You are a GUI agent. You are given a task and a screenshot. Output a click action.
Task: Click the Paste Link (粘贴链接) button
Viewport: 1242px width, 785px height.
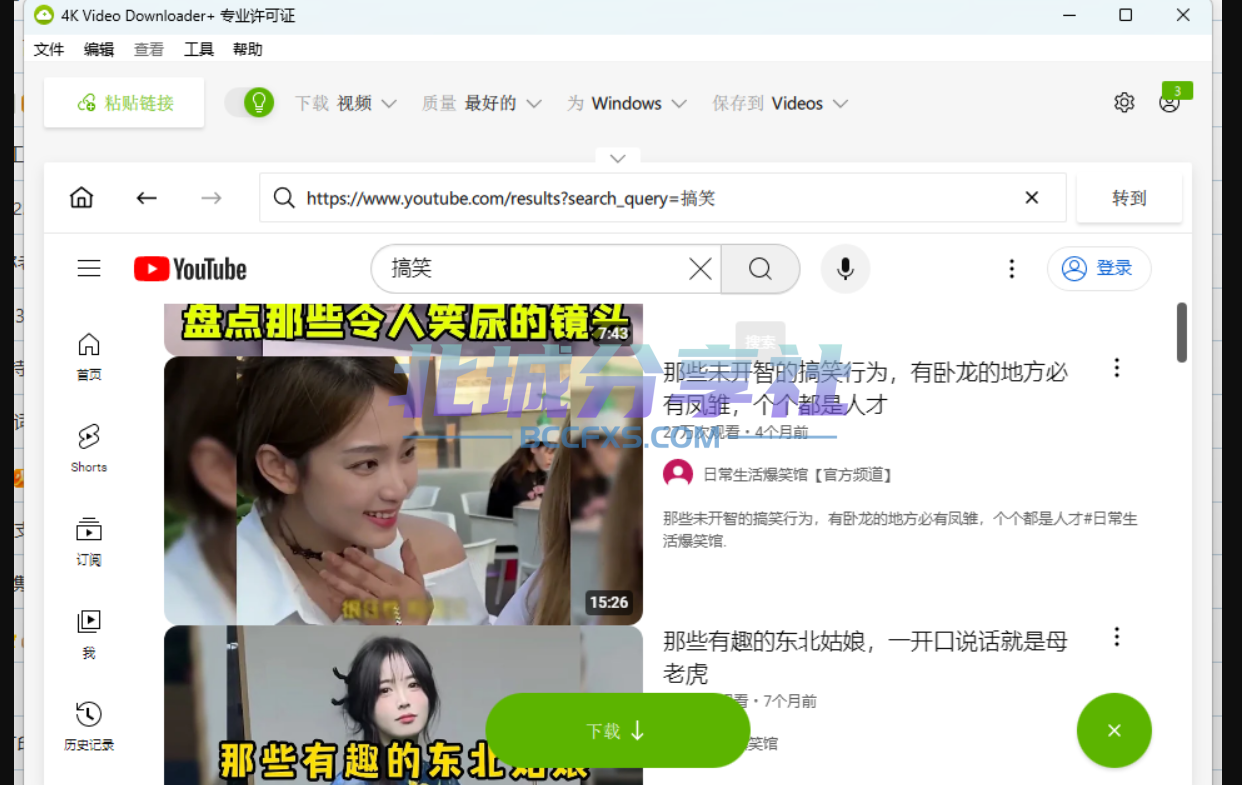point(124,103)
